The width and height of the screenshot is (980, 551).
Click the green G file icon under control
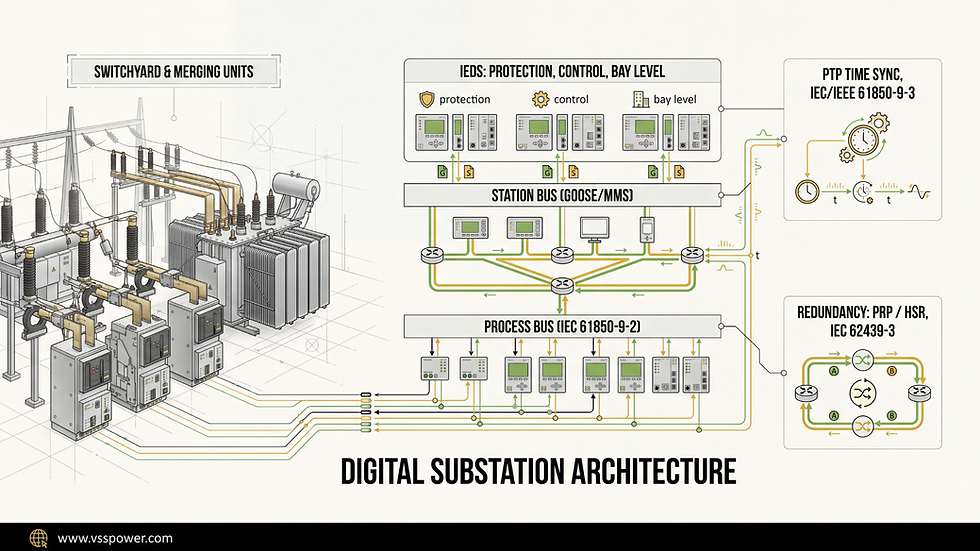coord(547,172)
